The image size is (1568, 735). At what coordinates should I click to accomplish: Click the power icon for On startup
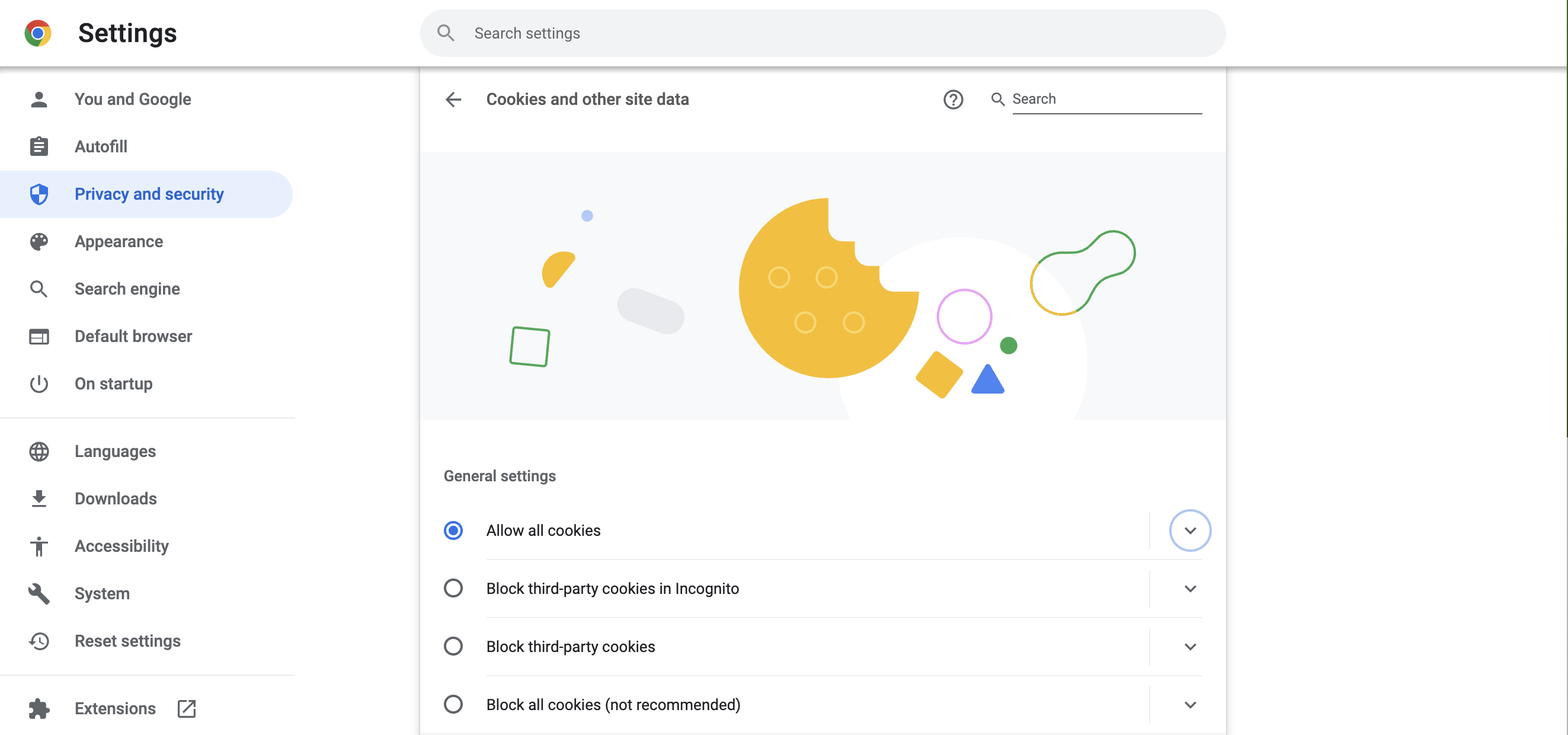[39, 384]
